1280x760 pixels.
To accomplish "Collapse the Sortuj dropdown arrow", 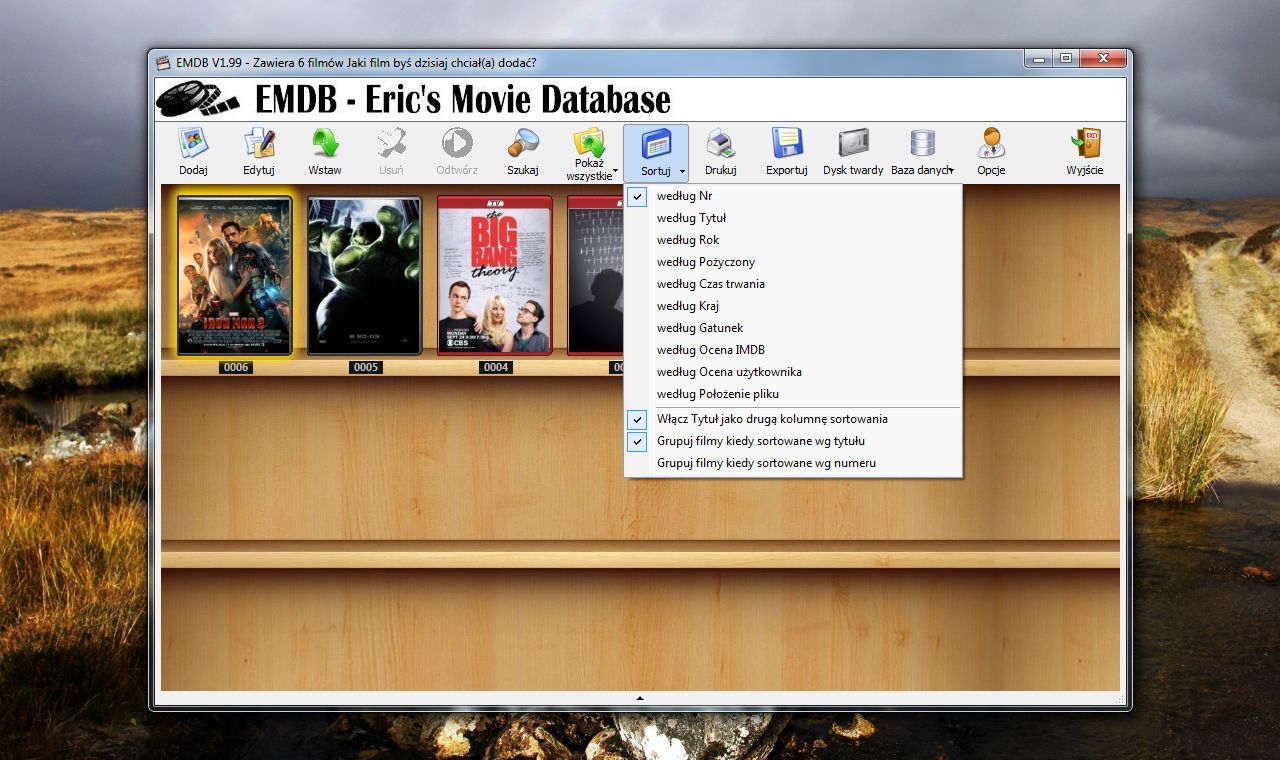I will 682,170.
